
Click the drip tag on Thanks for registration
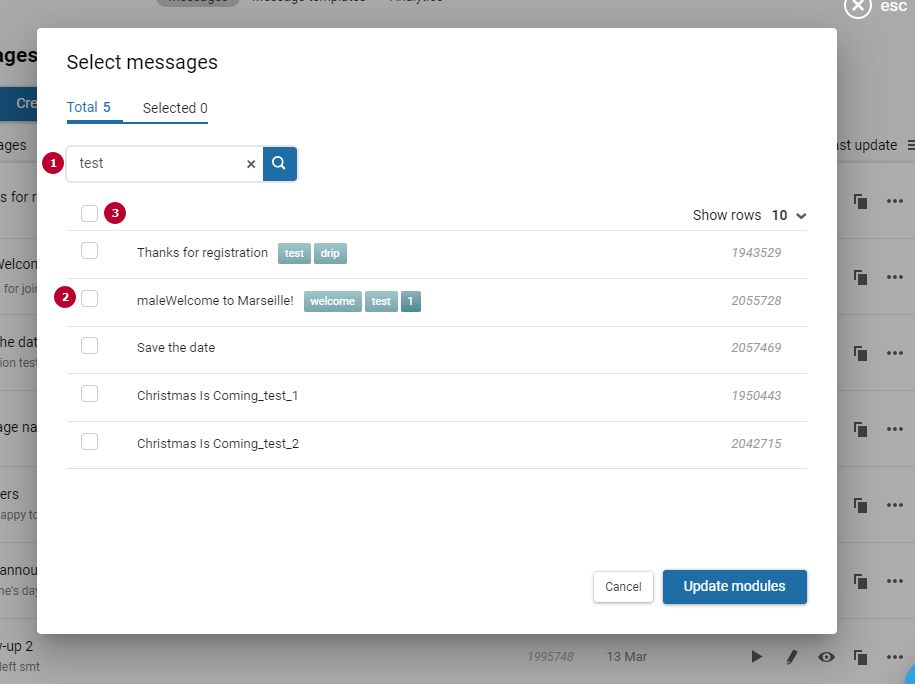[330, 253]
